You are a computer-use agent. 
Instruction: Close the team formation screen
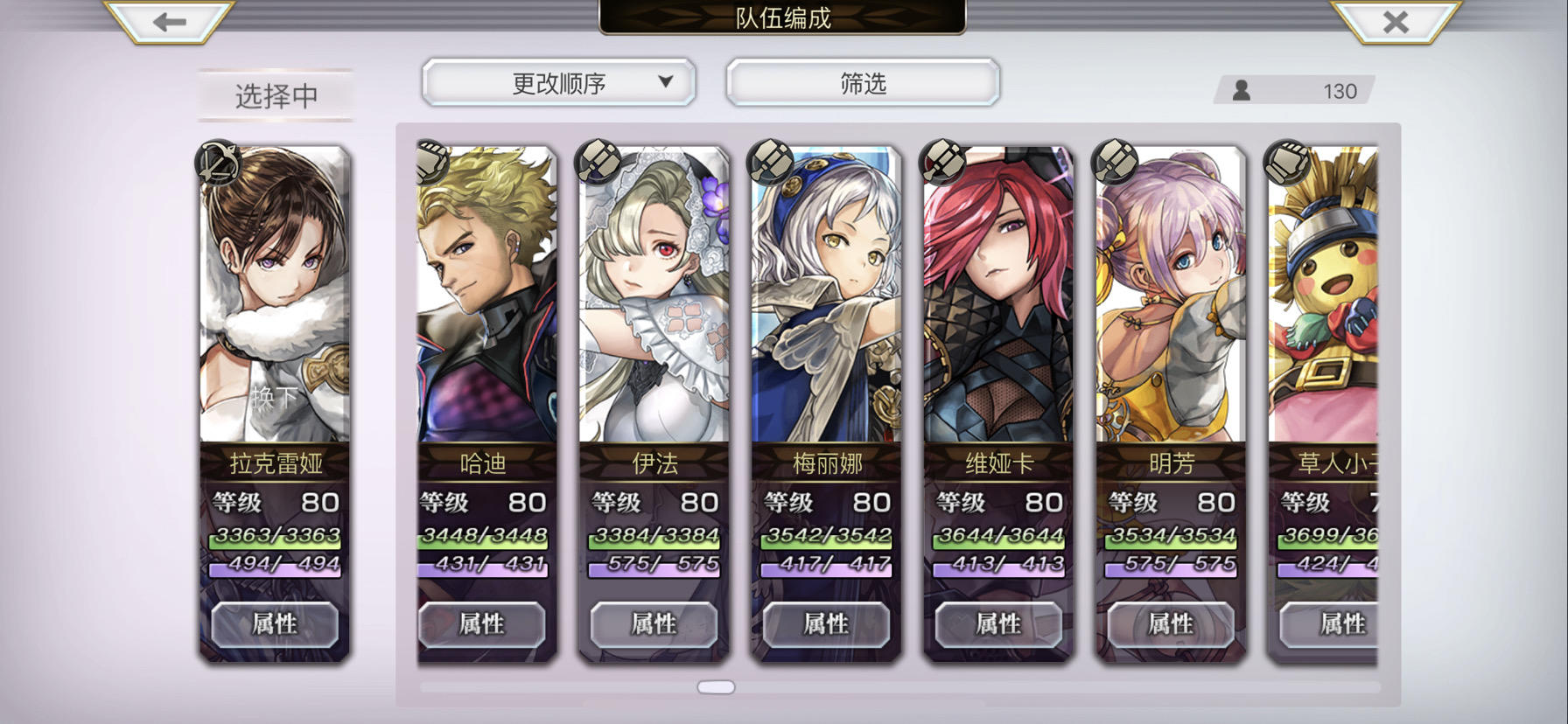tap(1396, 21)
